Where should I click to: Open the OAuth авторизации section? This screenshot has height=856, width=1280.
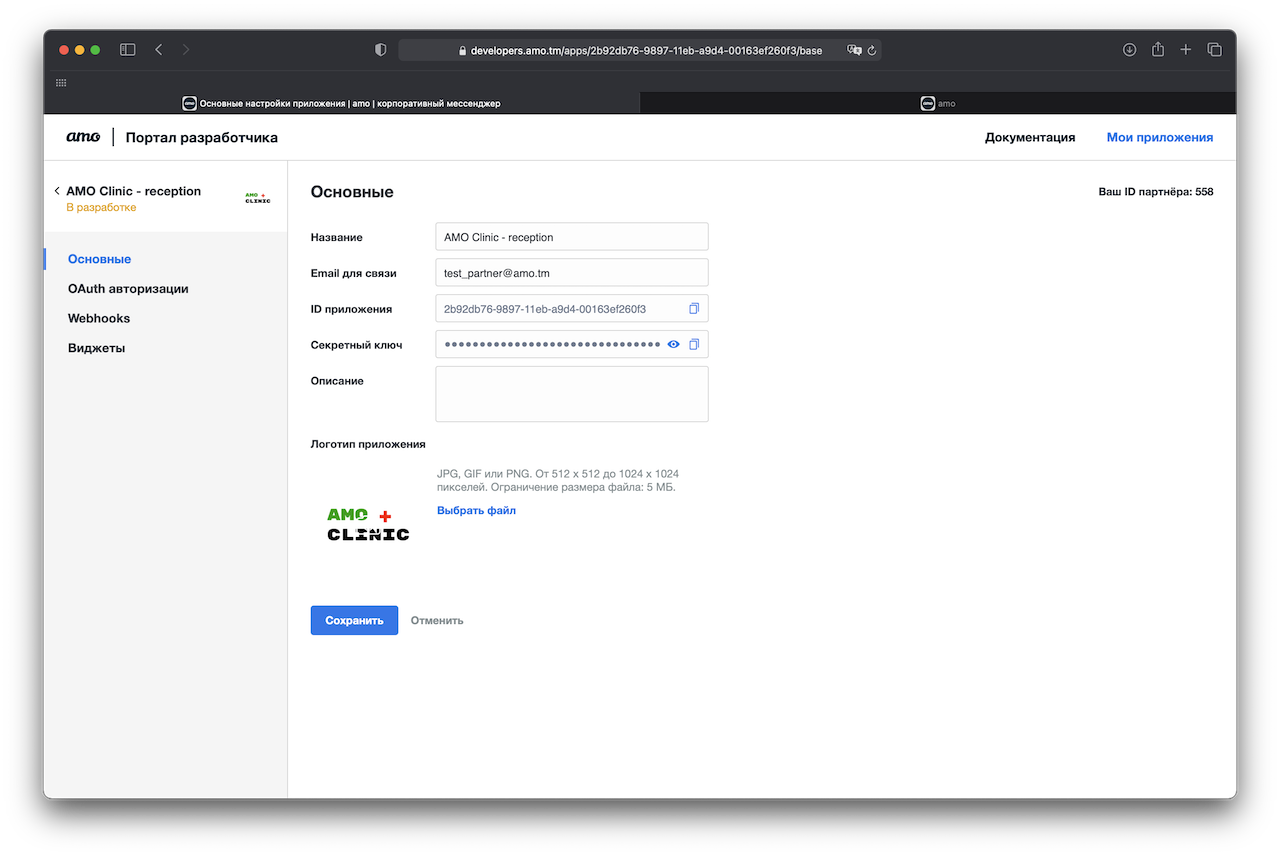[128, 289]
